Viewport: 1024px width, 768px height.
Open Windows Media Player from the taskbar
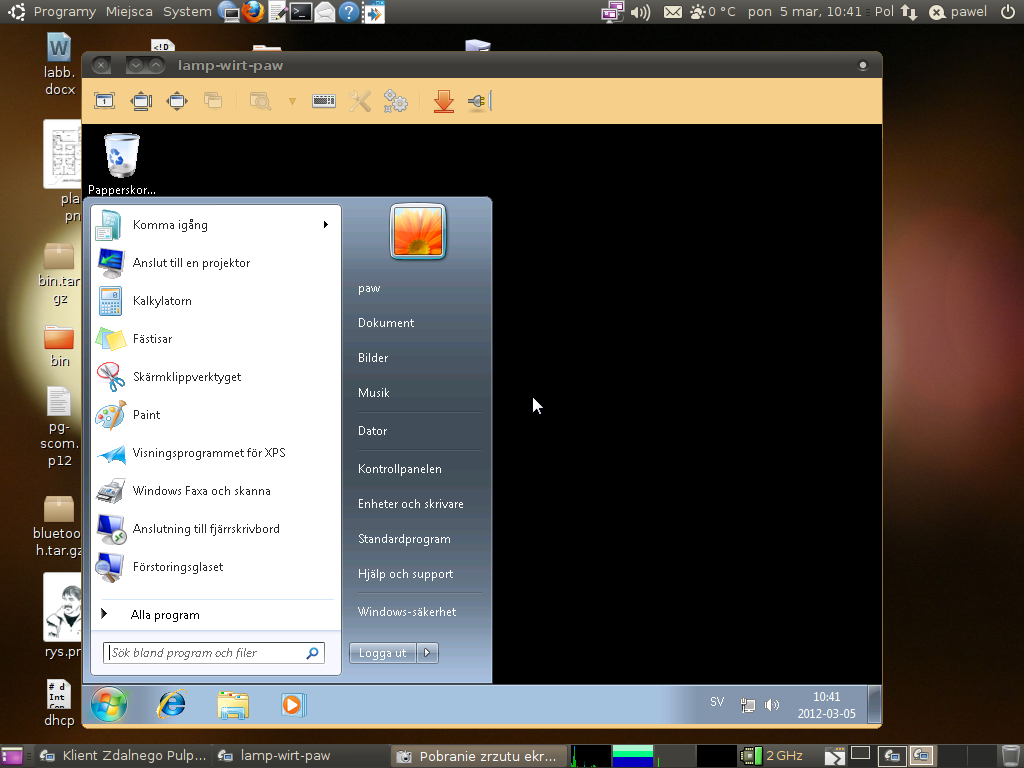[x=292, y=705]
